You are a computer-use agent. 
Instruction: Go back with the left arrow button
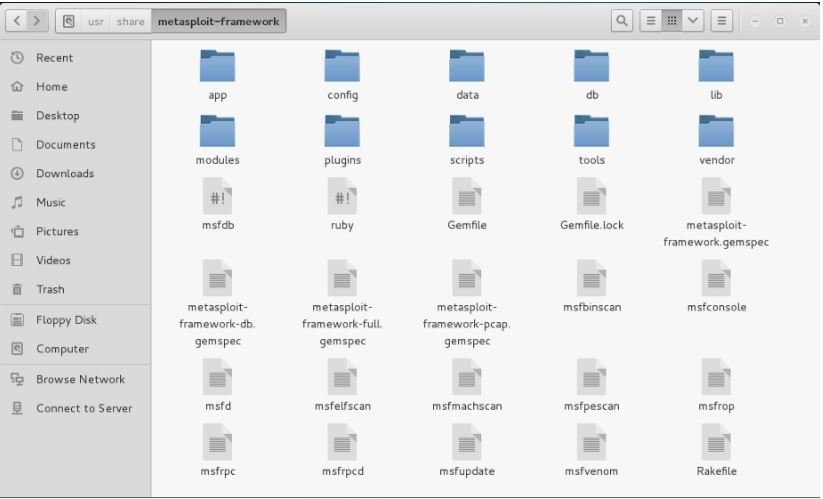coord(17,21)
